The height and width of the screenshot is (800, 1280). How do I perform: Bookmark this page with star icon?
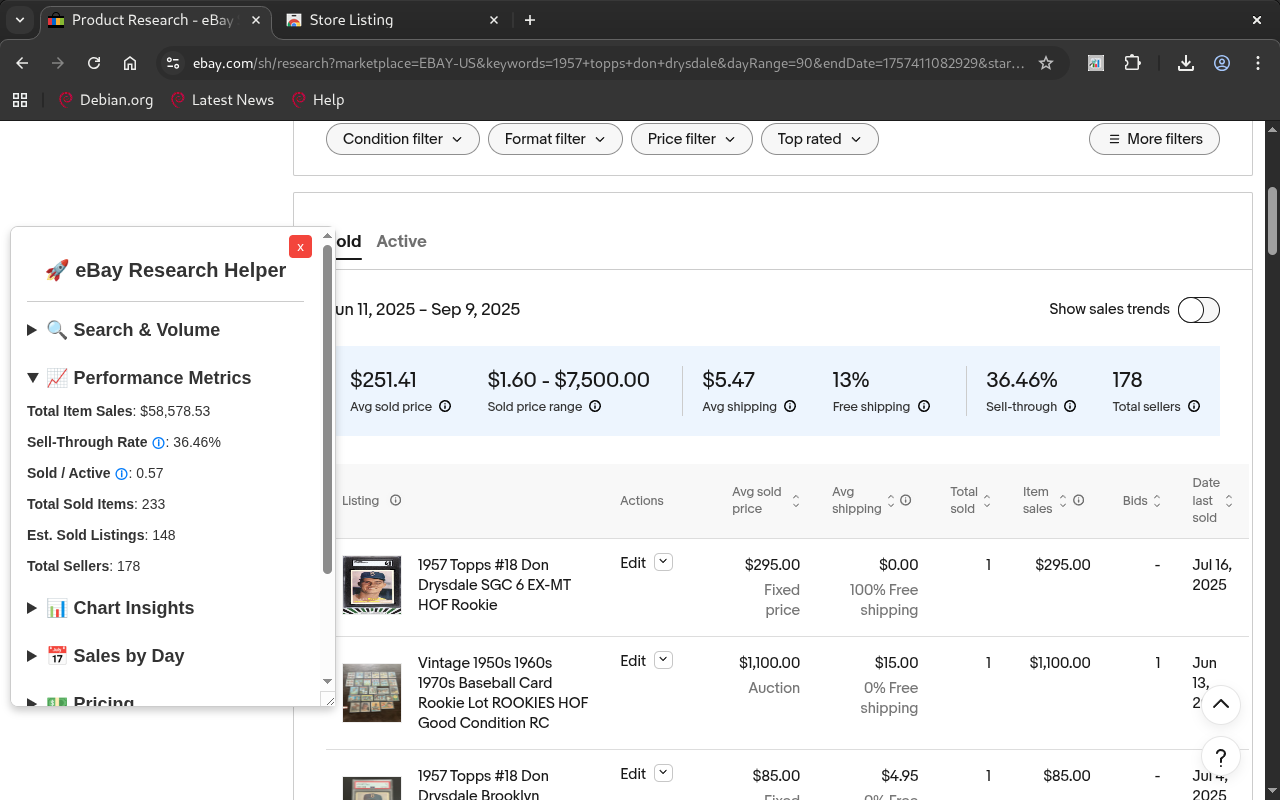(x=1046, y=63)
